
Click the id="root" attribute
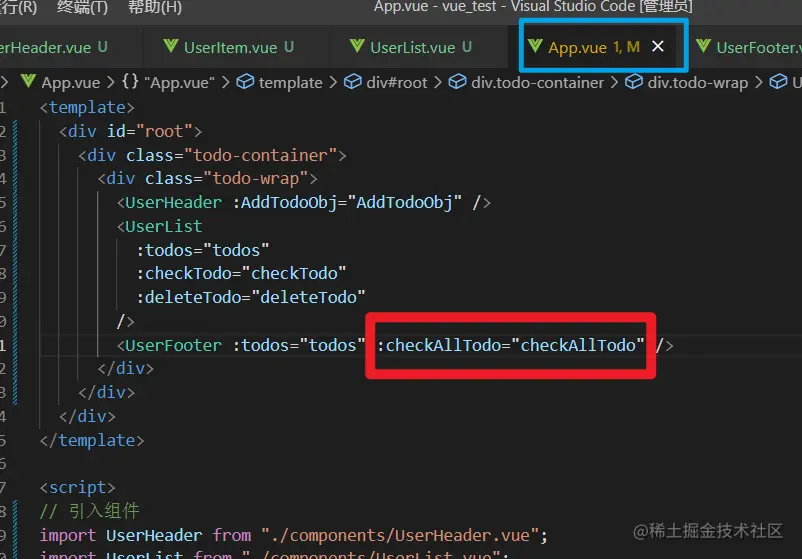(149, 131)
